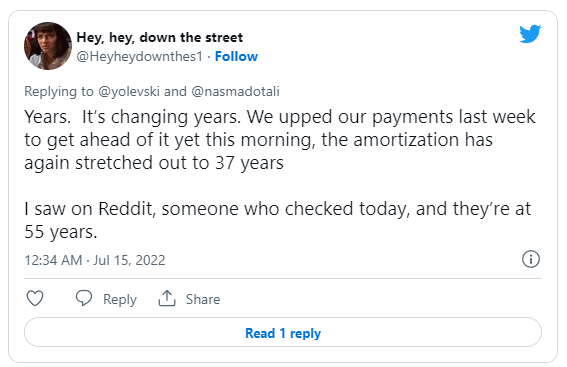Click the '55 years.' closing line
The width and height of the screenshot is (567, 367).
click(x=61, y=232)
